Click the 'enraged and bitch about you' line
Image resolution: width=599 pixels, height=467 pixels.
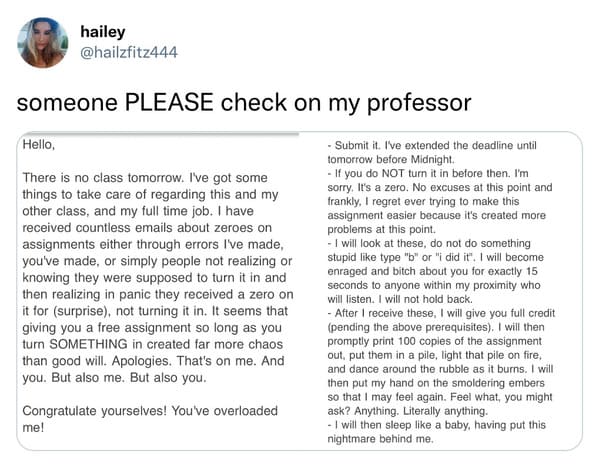point(432,271)
